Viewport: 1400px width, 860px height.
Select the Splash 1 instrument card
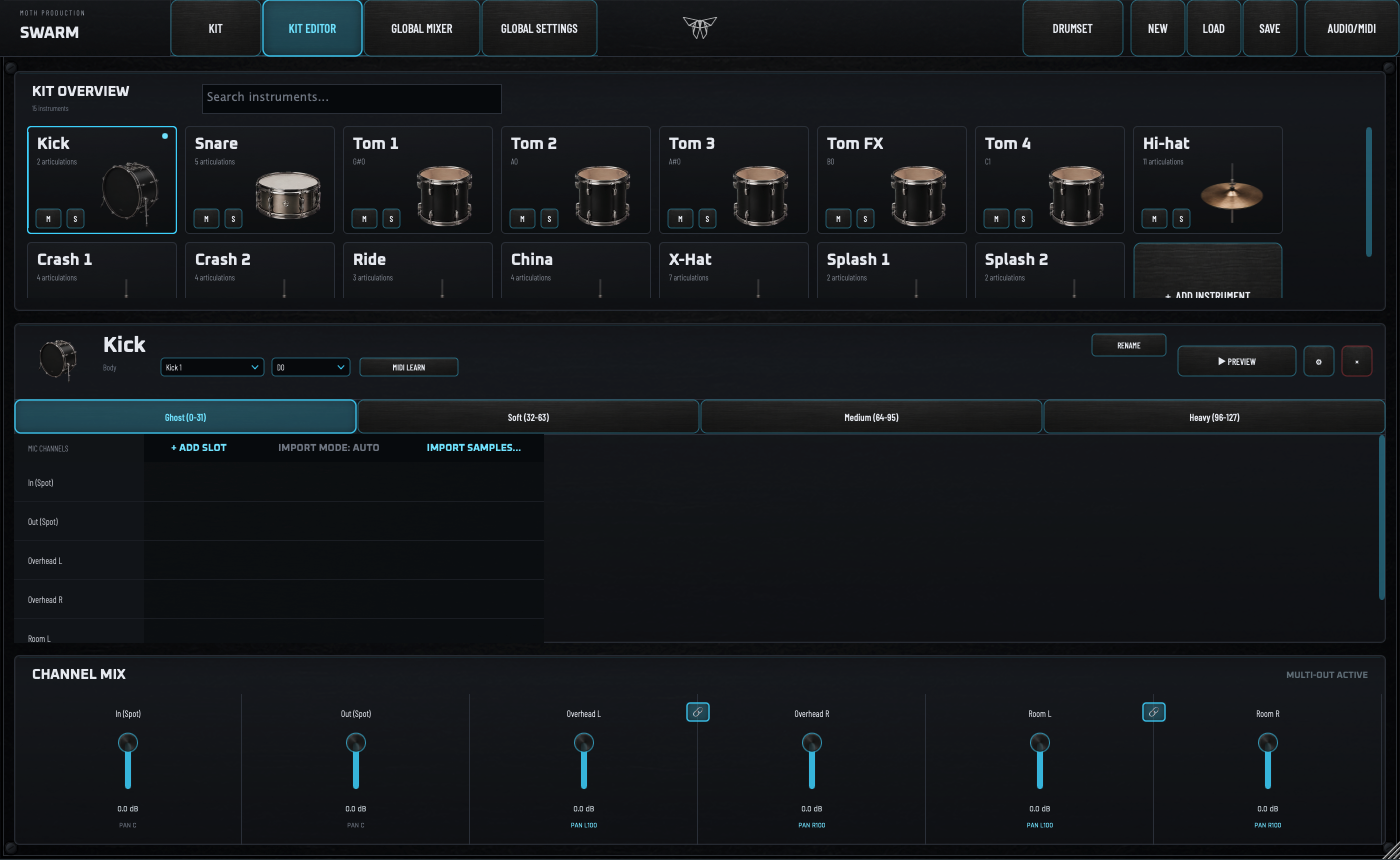(892, 270)
